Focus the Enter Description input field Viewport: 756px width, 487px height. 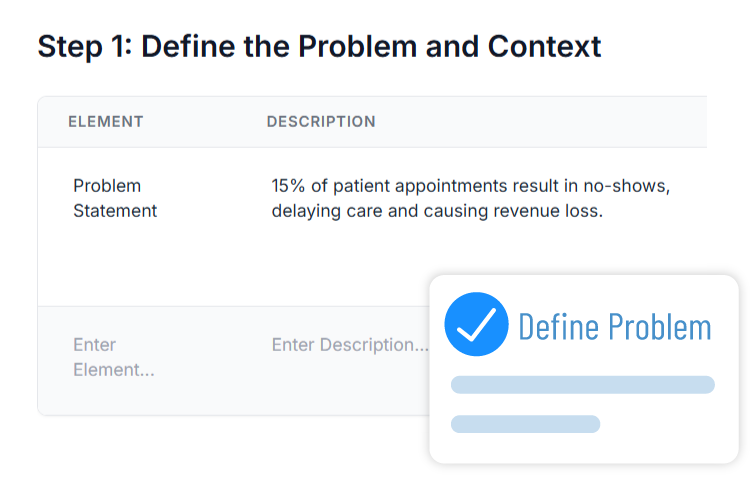(x=349, y=345)
